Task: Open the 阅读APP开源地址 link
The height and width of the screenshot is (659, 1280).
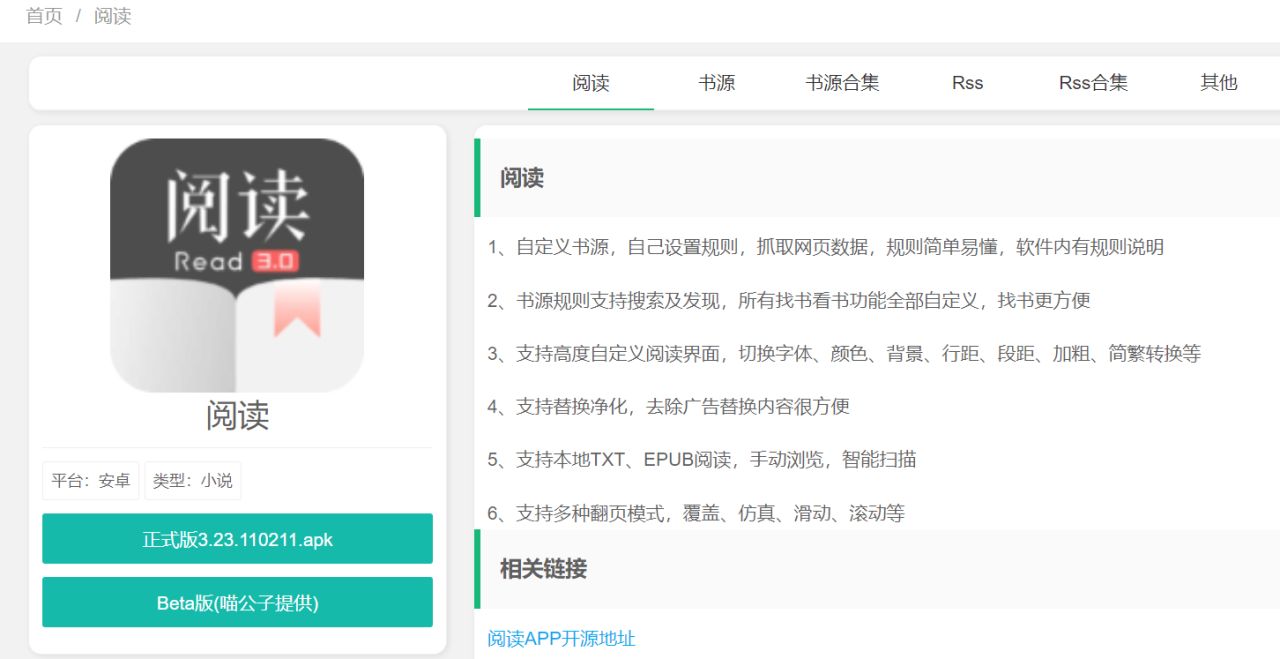Action: pyautogui.click(x=561, y=638)
